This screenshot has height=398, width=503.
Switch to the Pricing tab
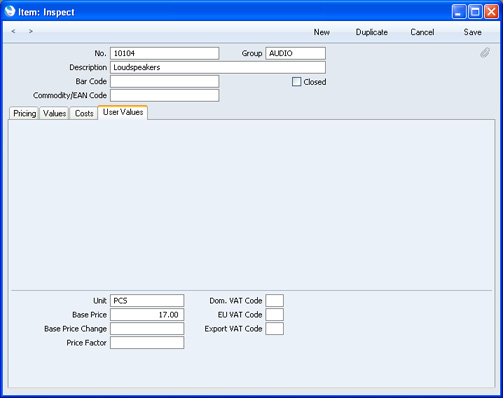pyautogui.click(x=24, y=113)
